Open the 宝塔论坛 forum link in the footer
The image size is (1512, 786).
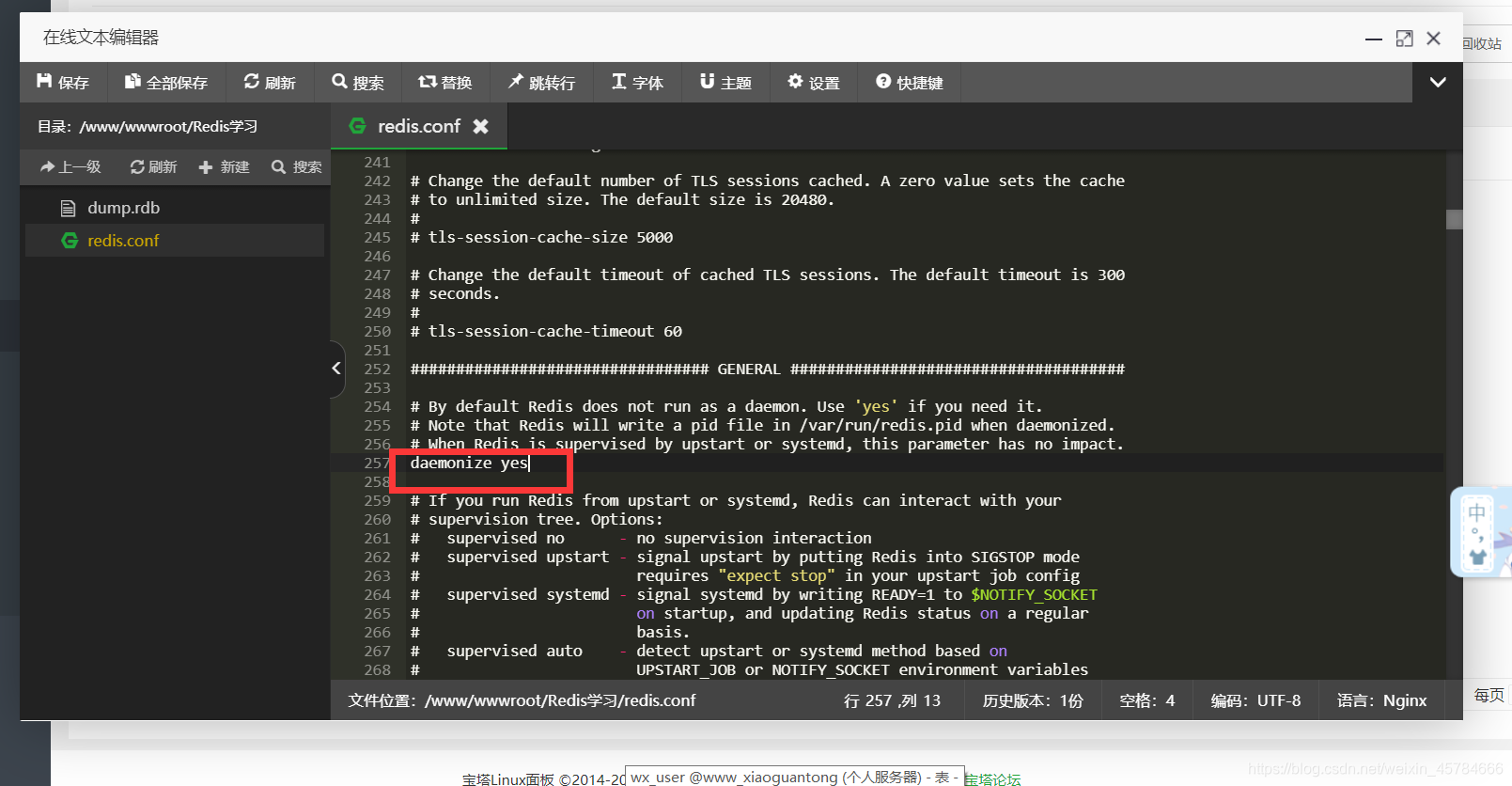tap(992, 778)
